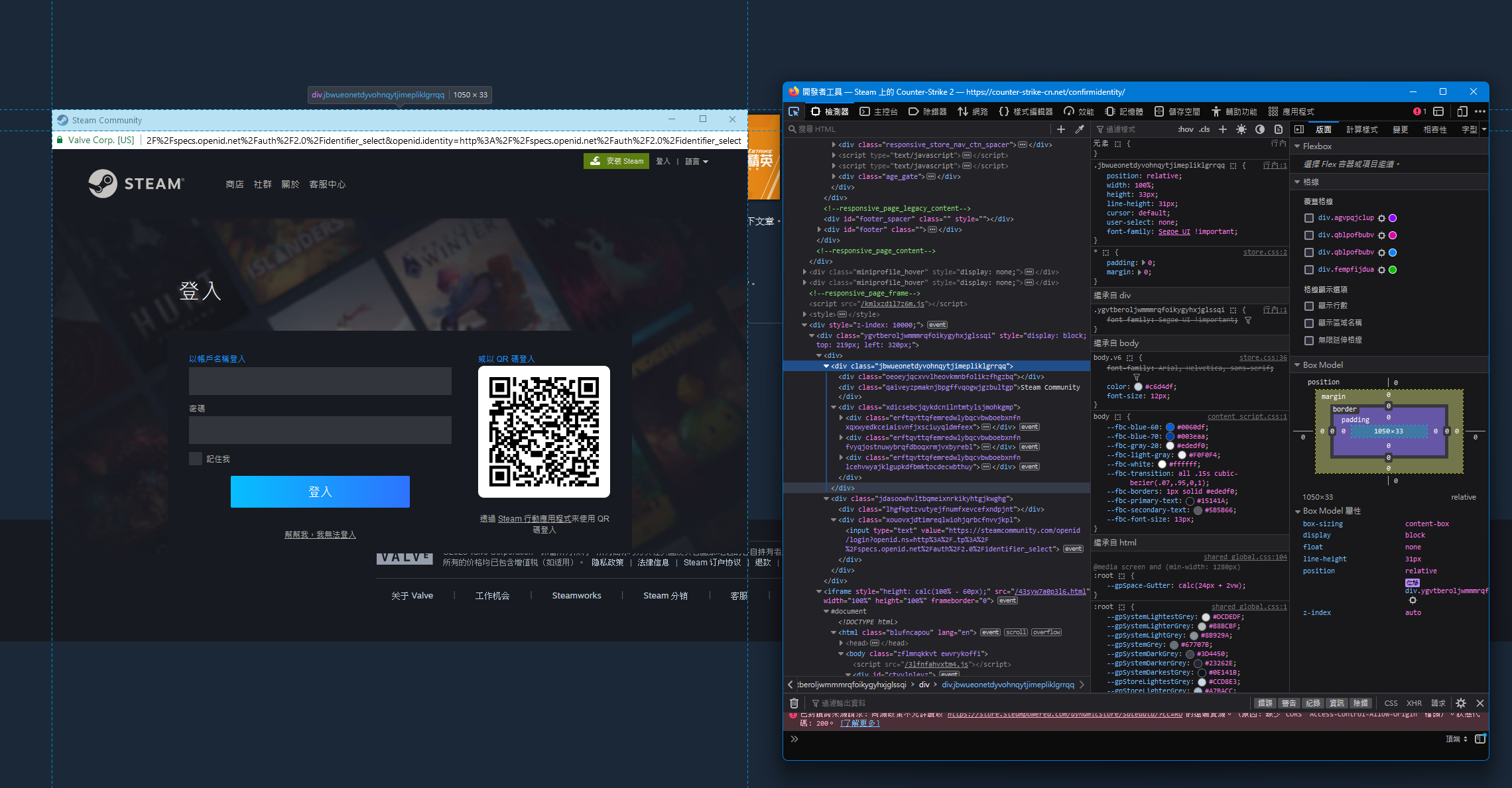
Task: Toggle .cls class list panel
Action: [x=1204, y=129]
